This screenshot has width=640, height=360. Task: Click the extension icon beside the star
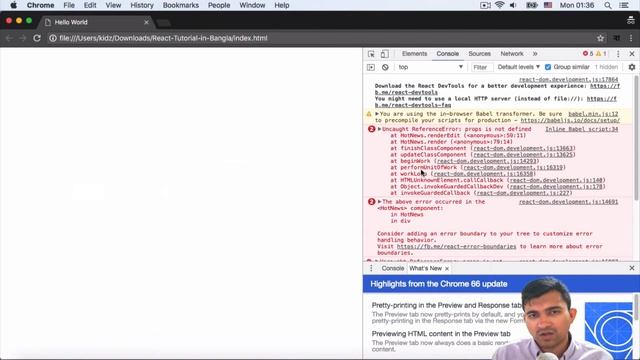[x=616, y=38]
